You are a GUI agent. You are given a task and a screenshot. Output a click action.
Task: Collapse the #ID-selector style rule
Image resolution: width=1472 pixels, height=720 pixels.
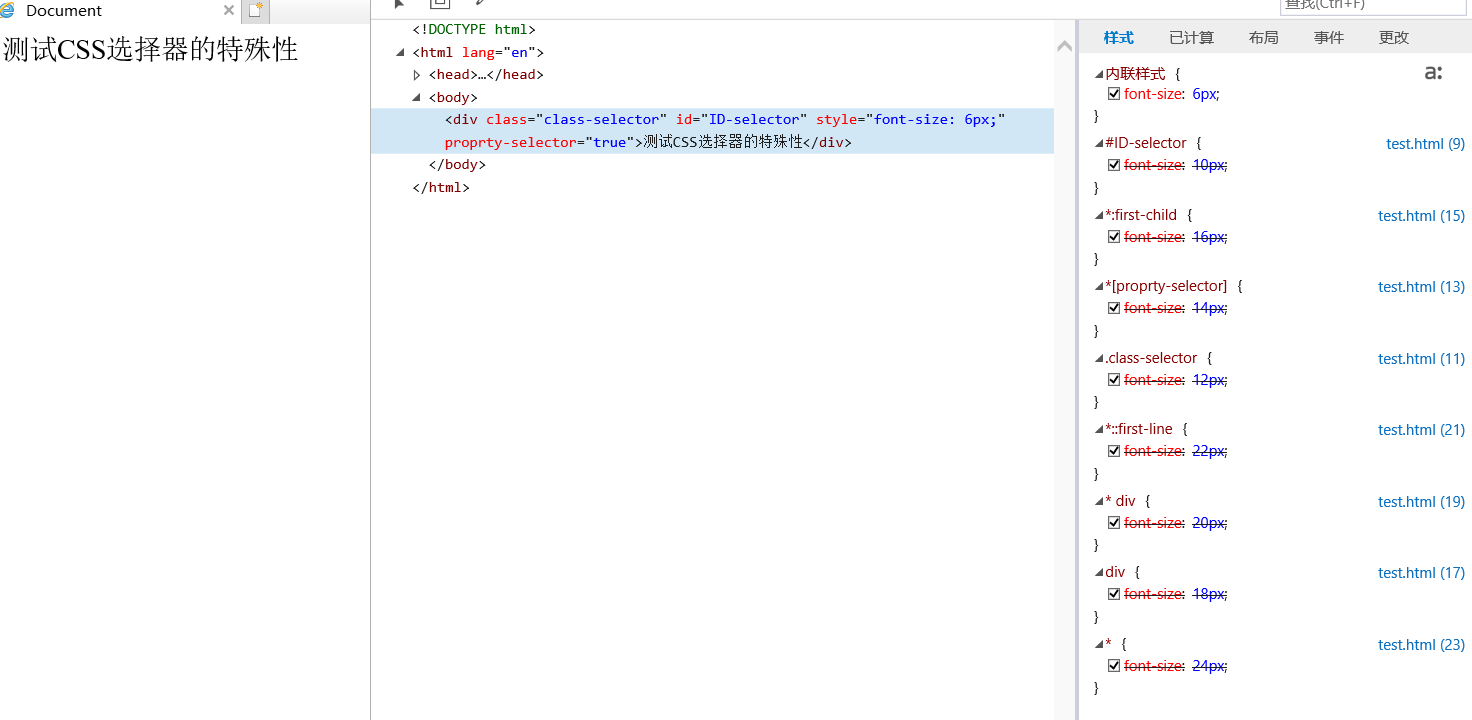click(x=1097, y=142)
